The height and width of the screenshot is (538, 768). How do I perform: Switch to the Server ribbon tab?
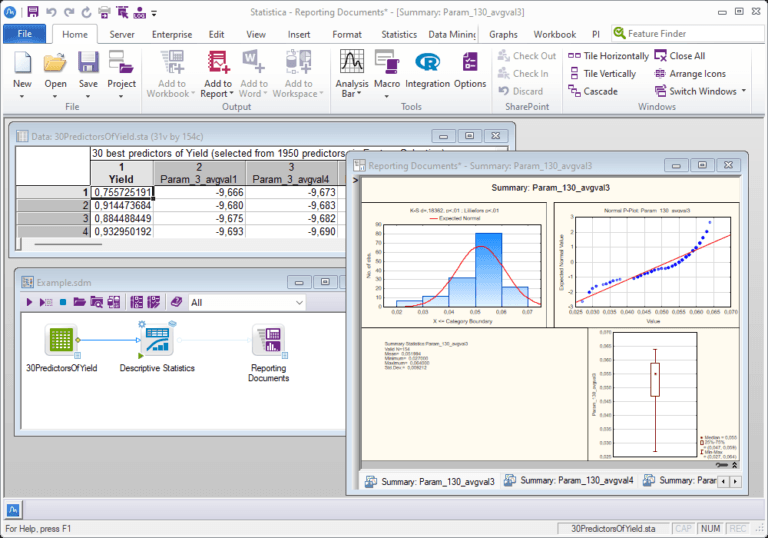[x=122, y=34]
